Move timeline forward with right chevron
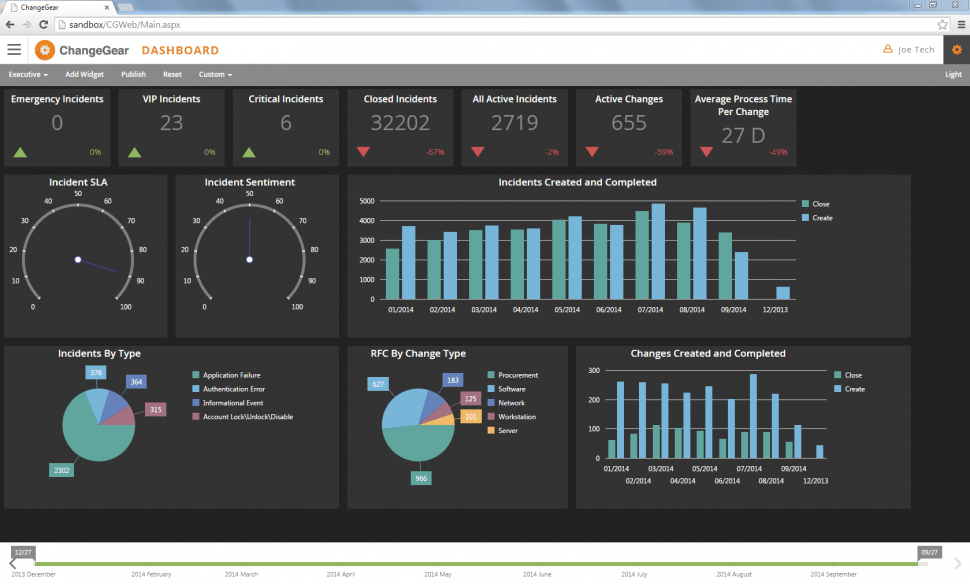970x584 pixels. click(958, 564)
